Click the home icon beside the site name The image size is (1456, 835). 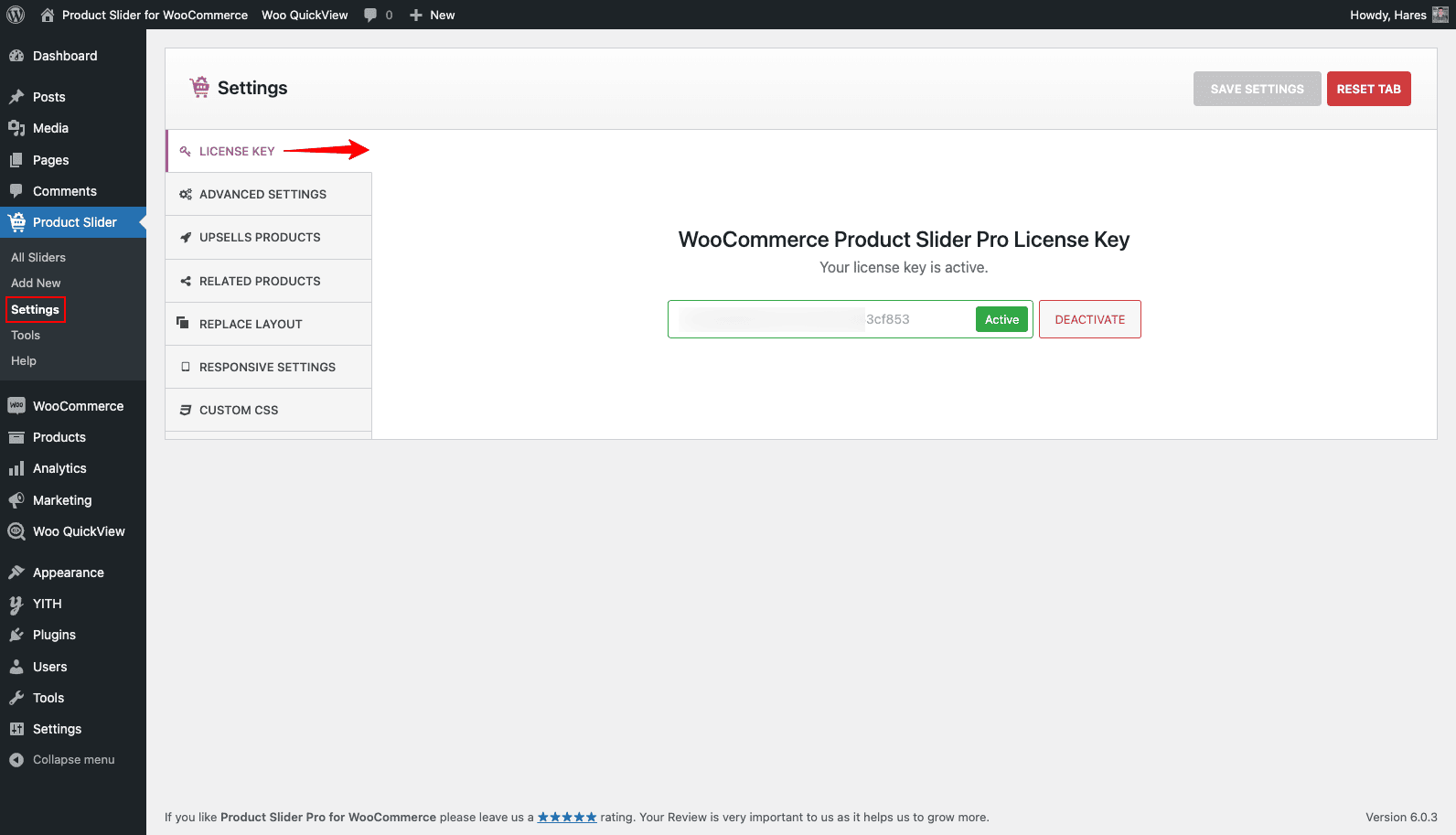tap(48, 15)
